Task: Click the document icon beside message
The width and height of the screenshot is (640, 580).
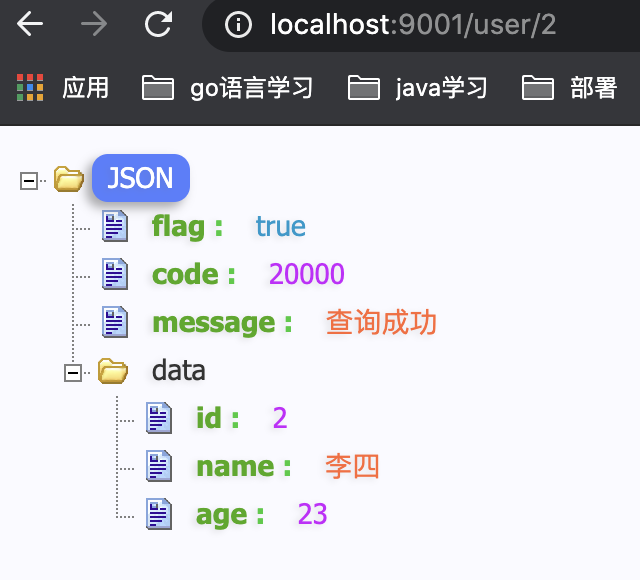Action: click(115, 322)
